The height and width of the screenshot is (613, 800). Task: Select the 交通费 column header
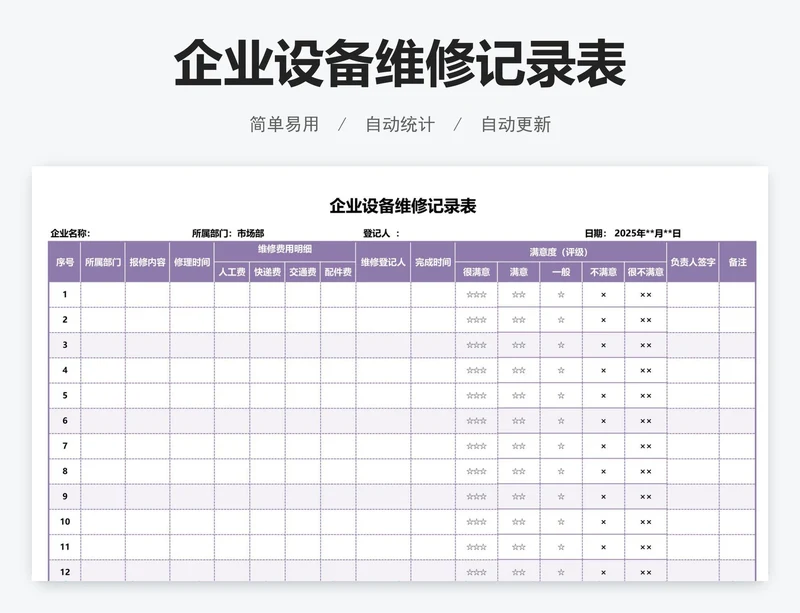click(x=303, y=273)
